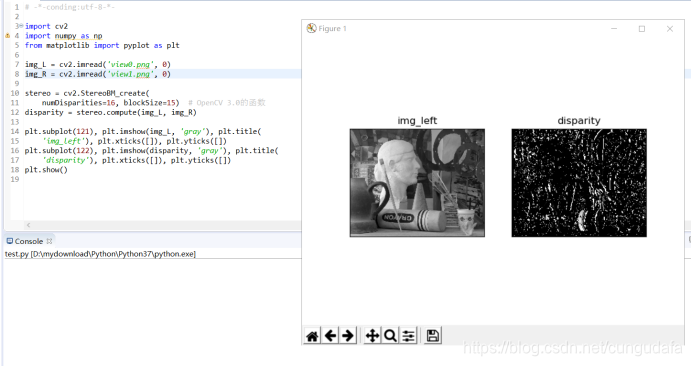Click 'stereo = cv2.StereoBM_create(' line

point(87,93)
